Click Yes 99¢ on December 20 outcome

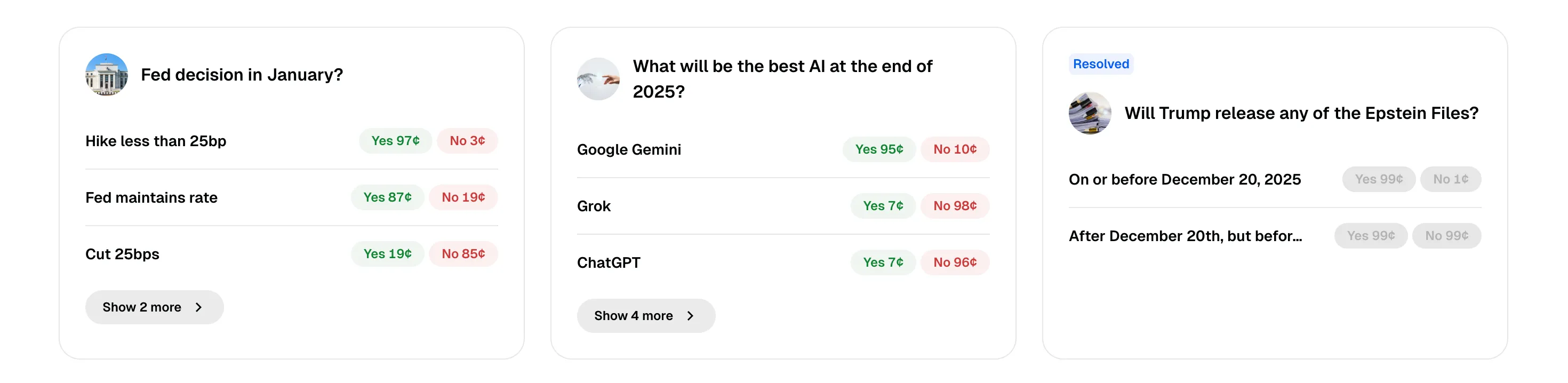(x=1378, y=178)
